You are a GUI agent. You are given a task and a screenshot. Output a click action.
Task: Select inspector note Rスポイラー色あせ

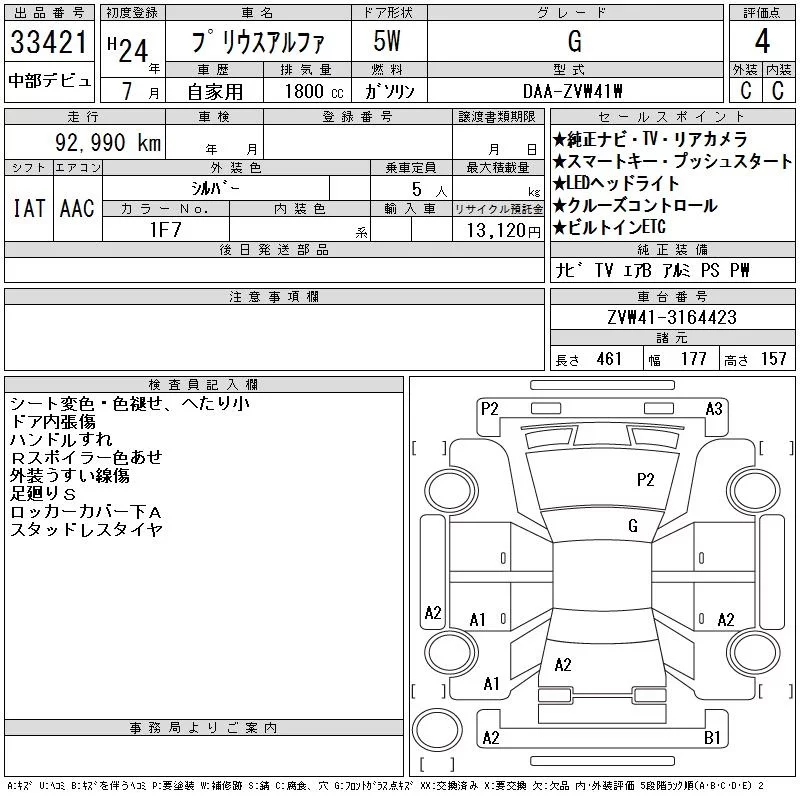(86, 457)
